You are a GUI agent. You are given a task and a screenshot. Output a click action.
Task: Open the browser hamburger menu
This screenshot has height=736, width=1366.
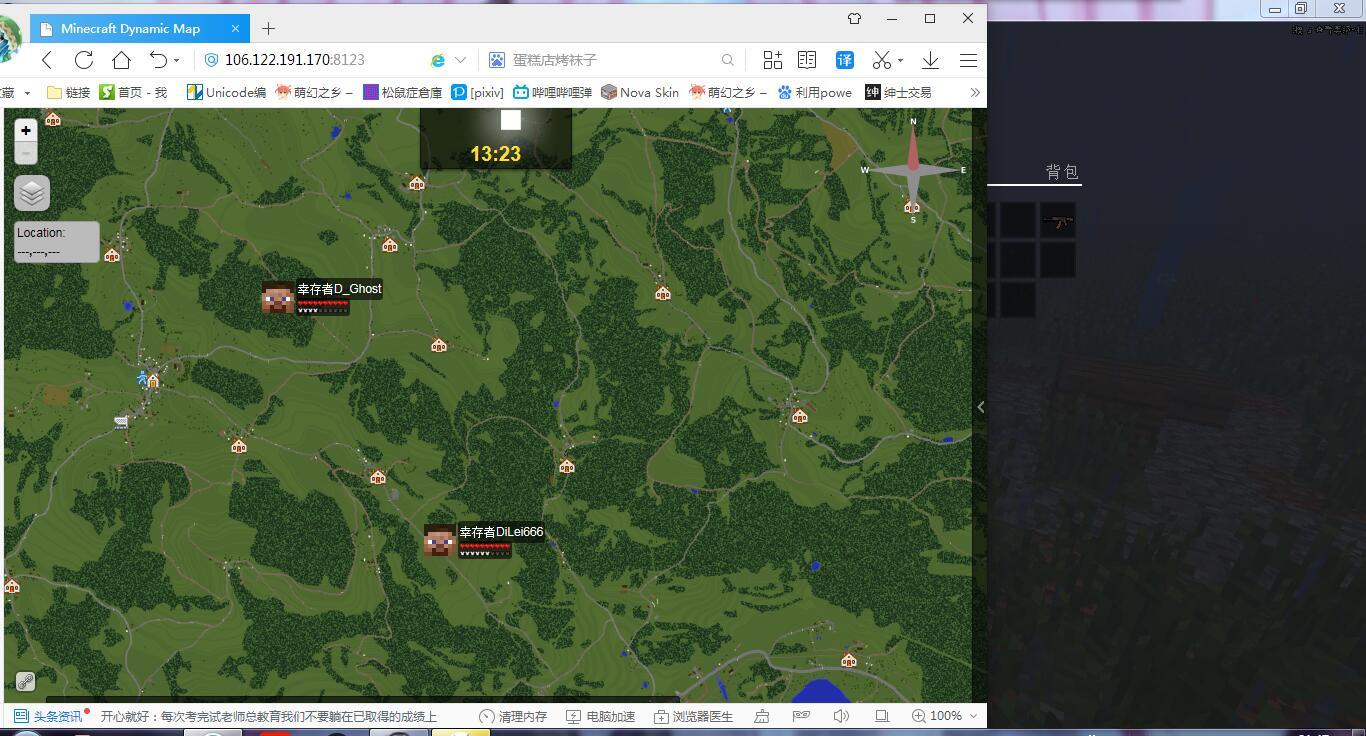pos(968,60)
